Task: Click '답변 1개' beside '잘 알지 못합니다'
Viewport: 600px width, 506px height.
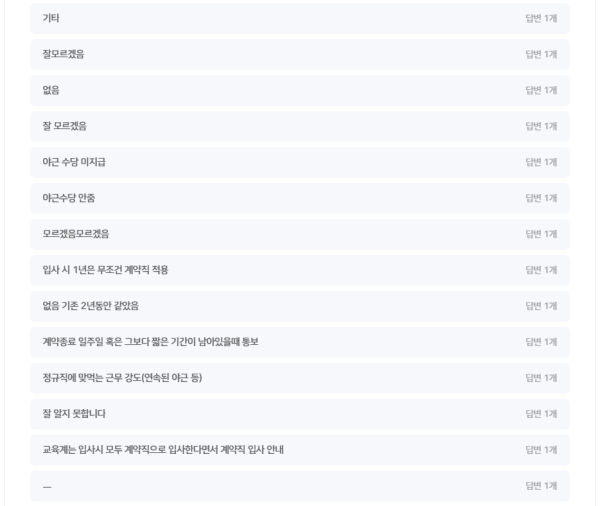Action: (541, 414)
